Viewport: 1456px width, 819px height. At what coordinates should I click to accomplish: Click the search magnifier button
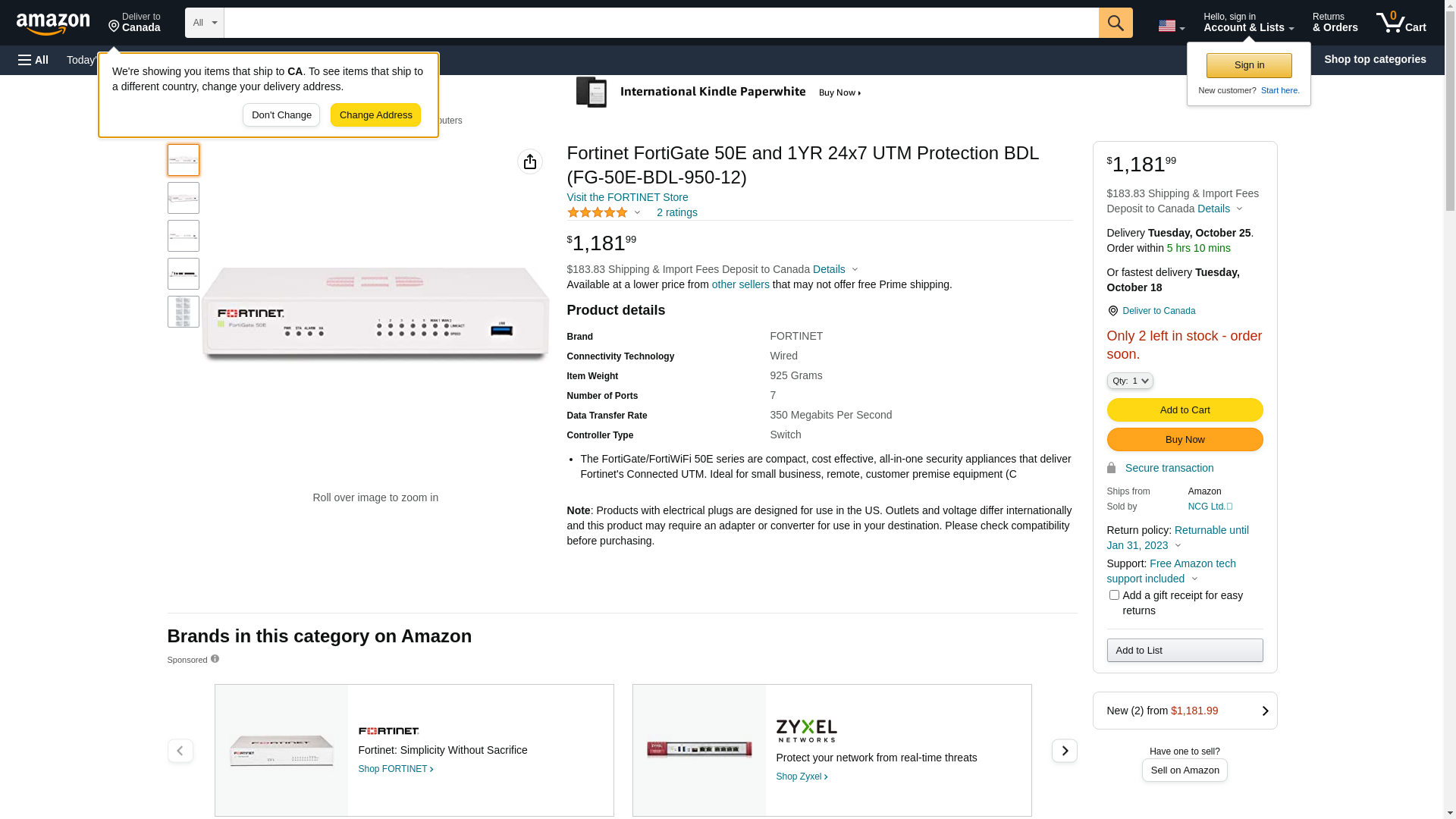[x=1115, y=23]
